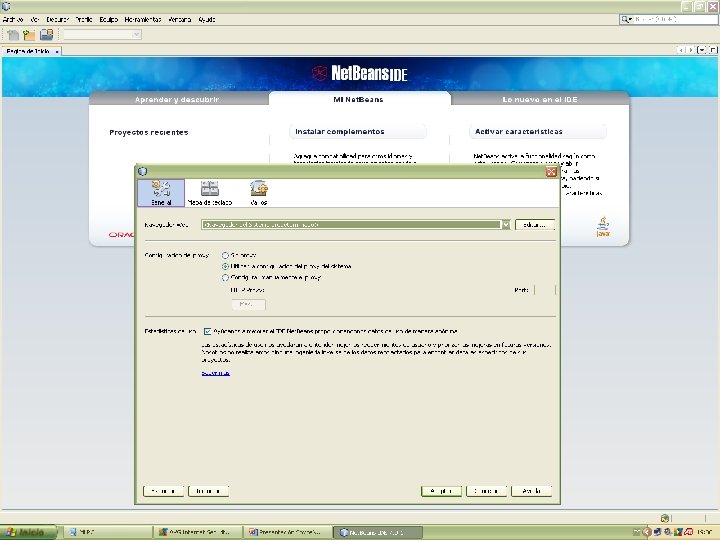Click the Open Project toolbar icon
This screenshot has height=540, width=720.
tap(46, 34)
